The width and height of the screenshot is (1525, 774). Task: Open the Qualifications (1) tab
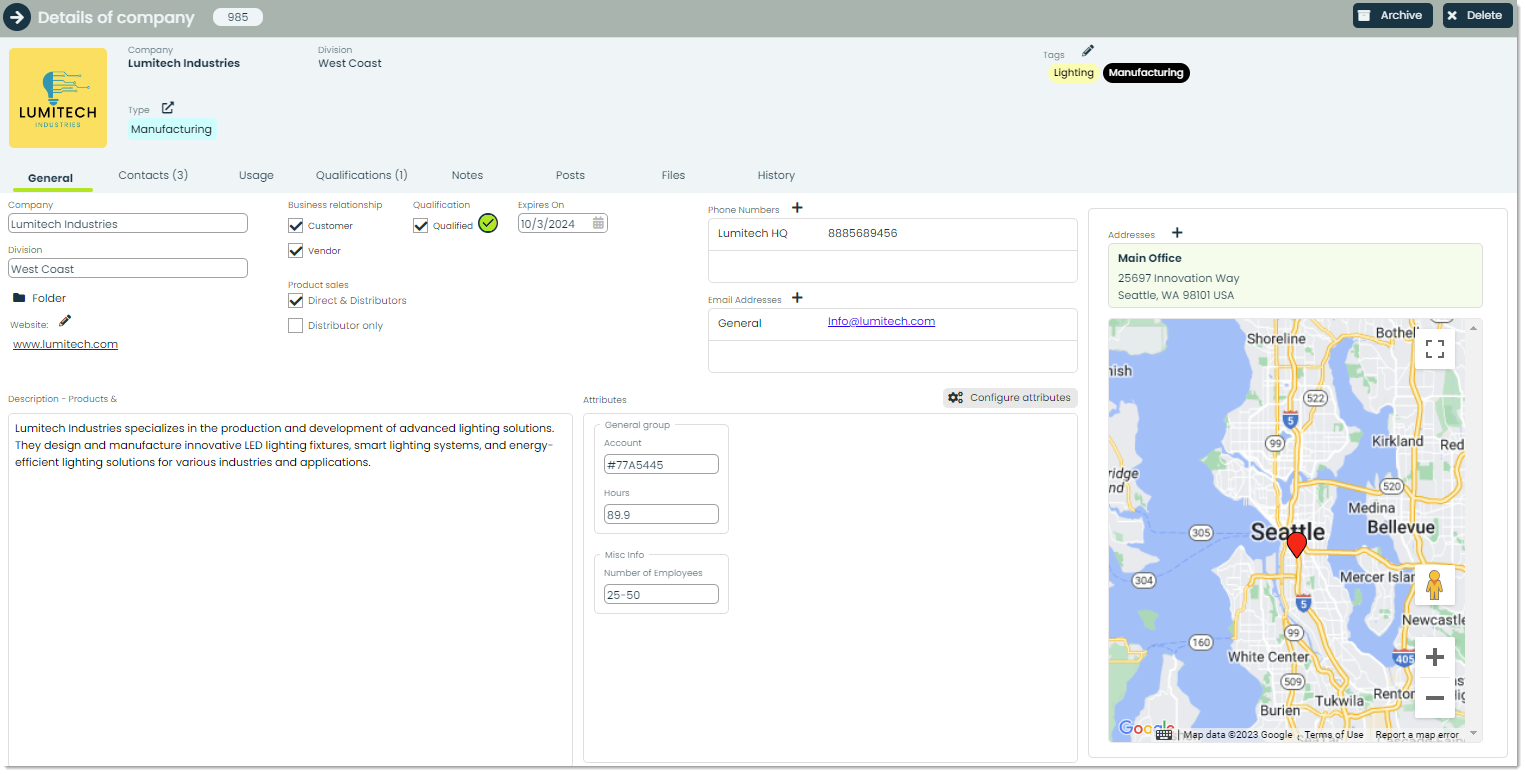pos(362,175)
